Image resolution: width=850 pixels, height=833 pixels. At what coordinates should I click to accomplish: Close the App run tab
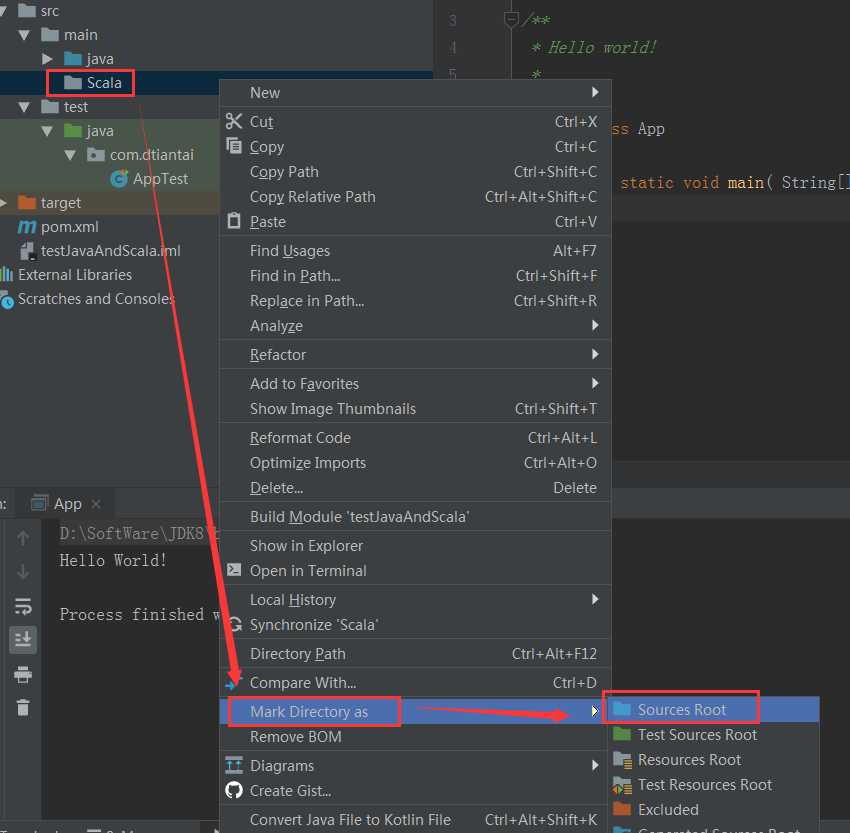(96, 503)
